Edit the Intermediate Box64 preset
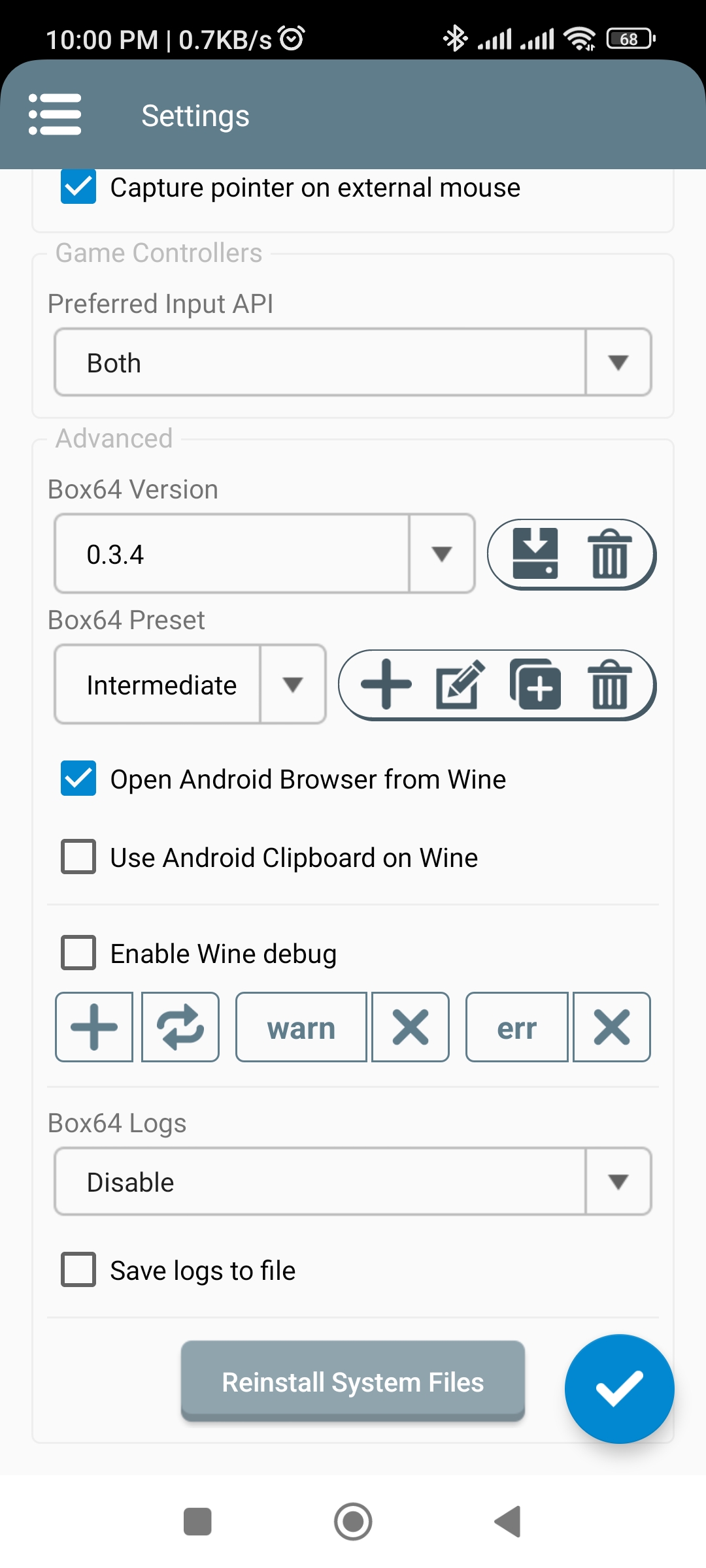 point(460,684)
